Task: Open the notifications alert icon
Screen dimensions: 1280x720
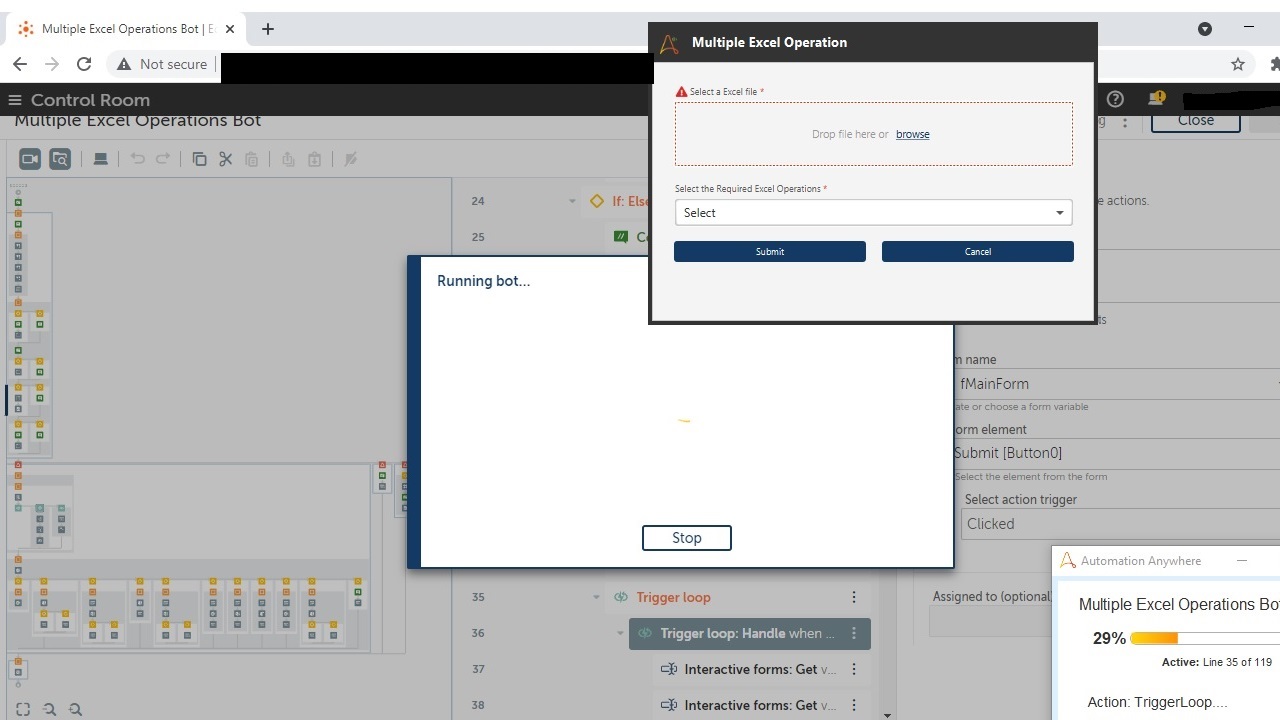Action: (1157, 99)
